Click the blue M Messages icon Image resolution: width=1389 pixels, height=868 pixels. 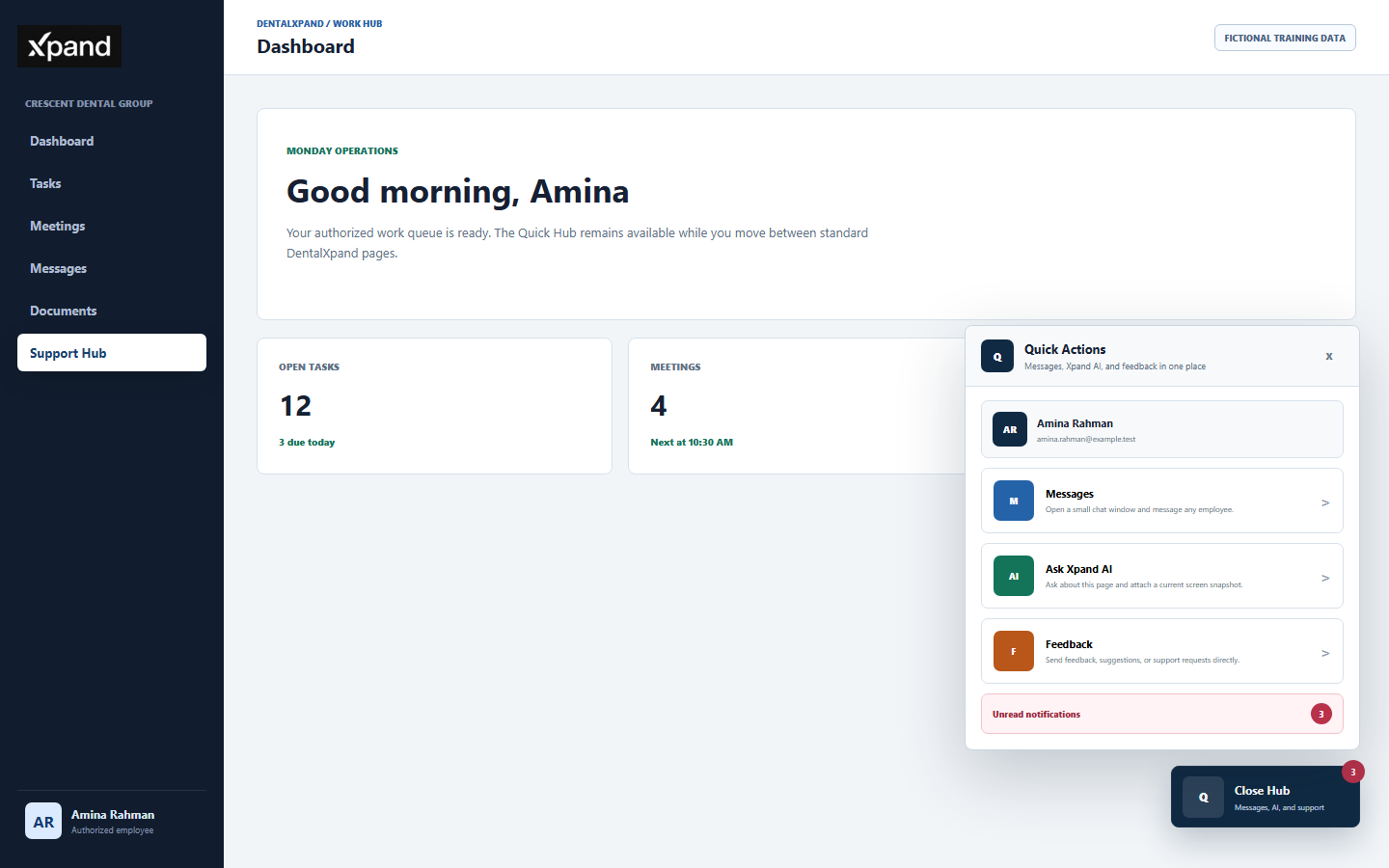click(x=1014, y=501)
